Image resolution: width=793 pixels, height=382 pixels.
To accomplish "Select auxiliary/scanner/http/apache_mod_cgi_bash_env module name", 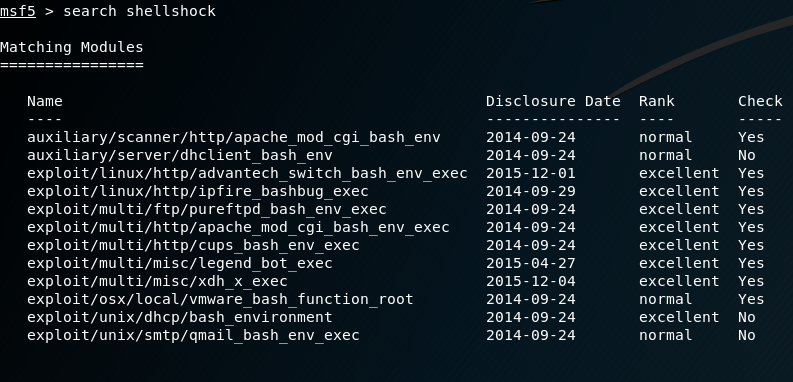I will pyautogui.click(x=234, y=137).
